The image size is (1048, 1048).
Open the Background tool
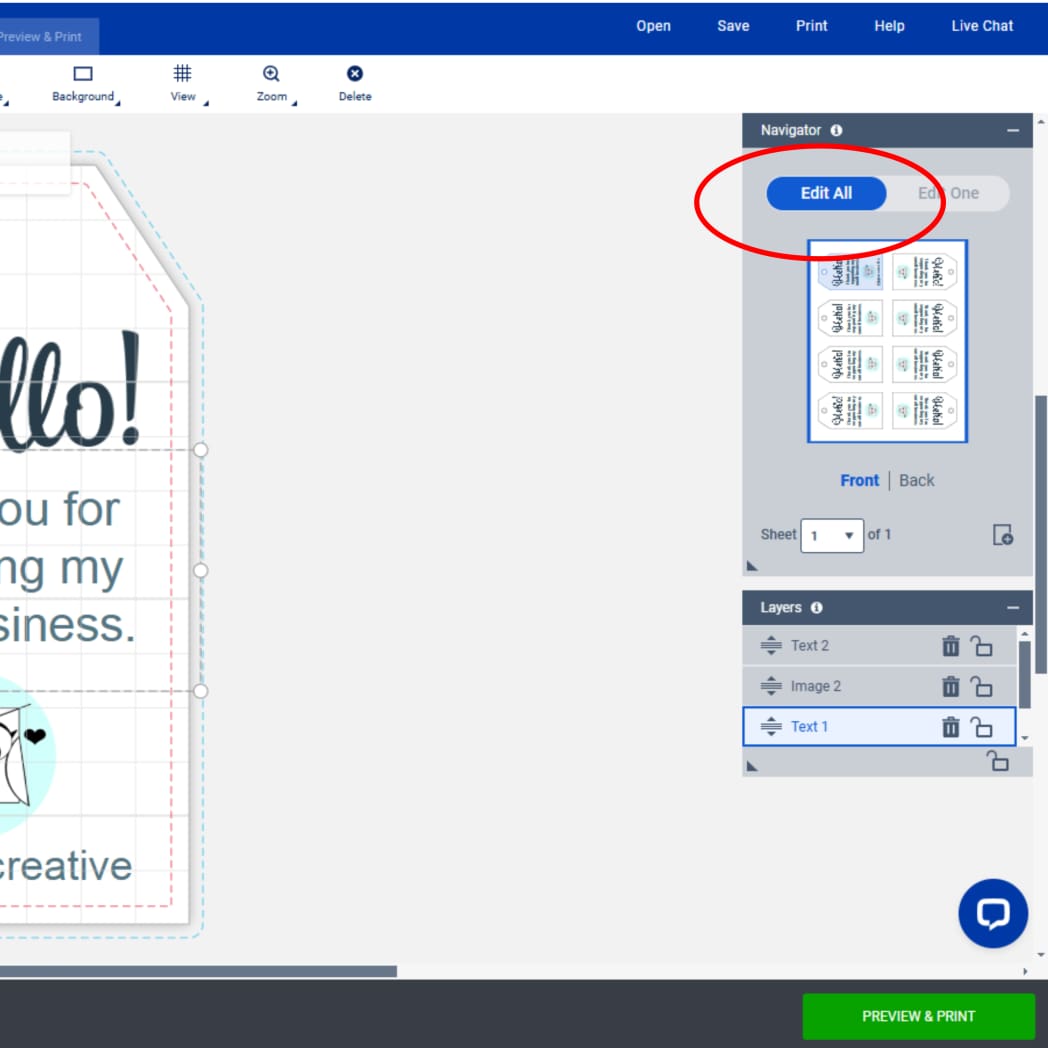[x=83, y=84]
